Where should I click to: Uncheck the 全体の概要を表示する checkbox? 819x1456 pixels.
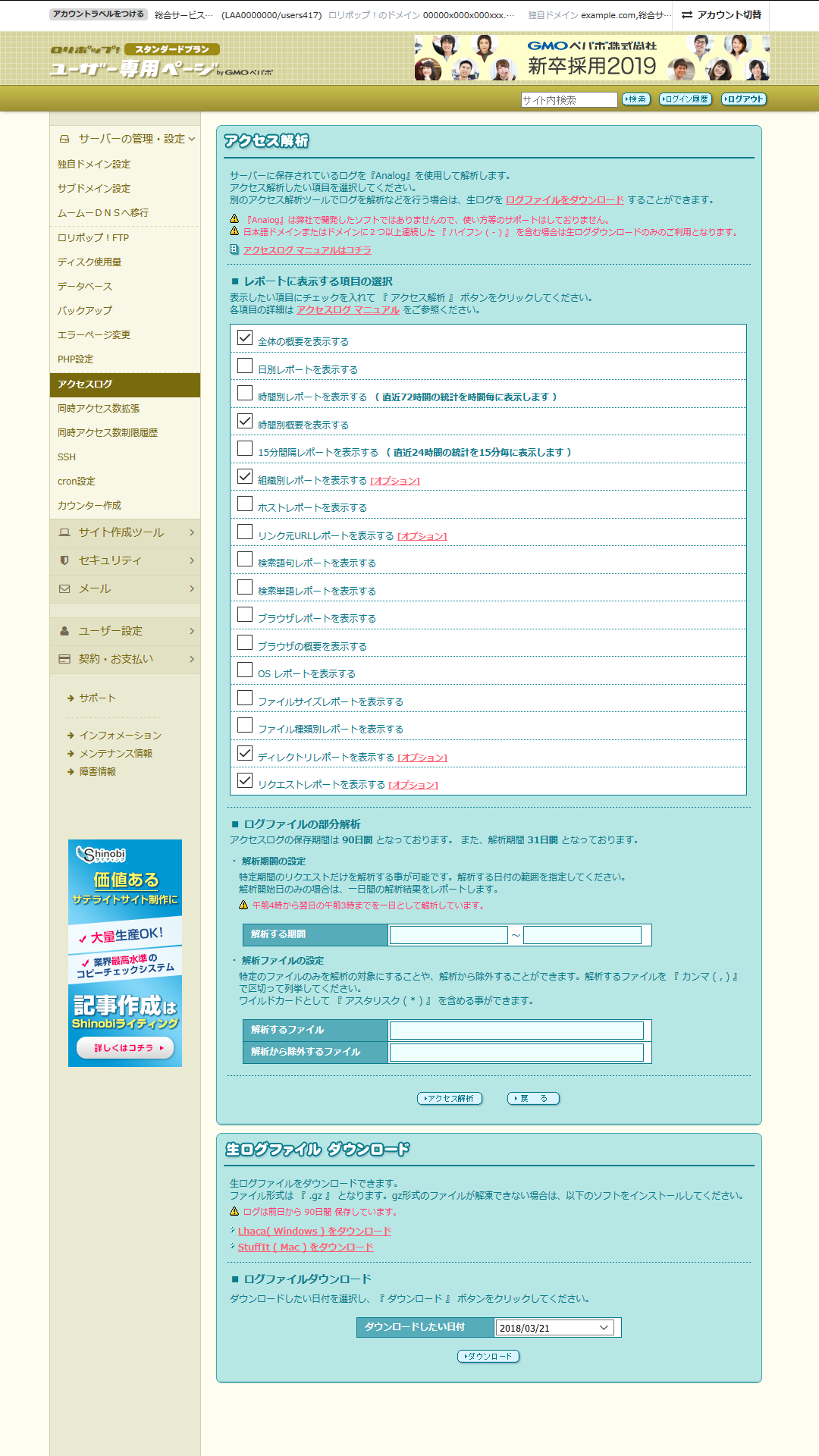(x=245, y=338)
